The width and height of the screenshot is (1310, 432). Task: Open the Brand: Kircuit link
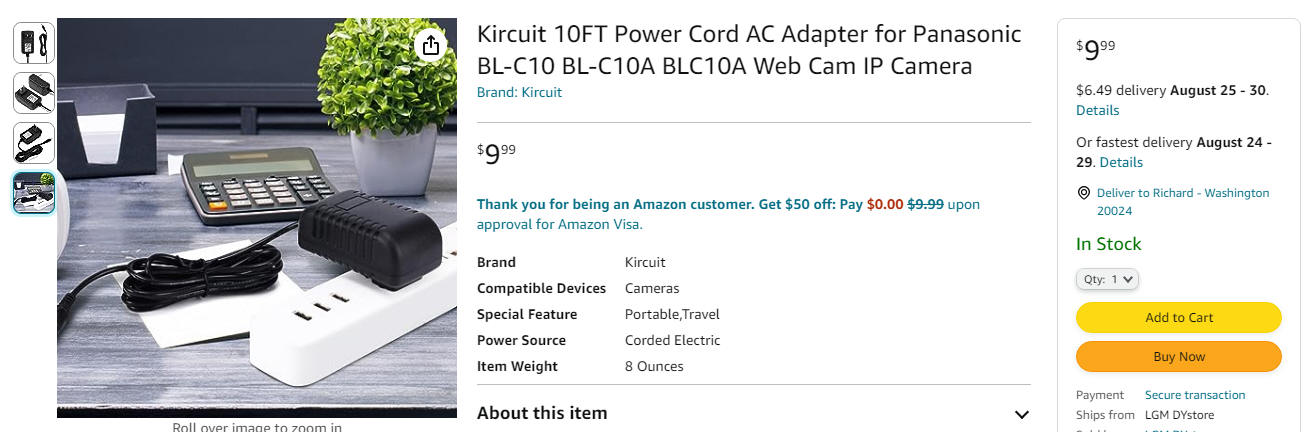pyautogui.click(x=519, y=92)
